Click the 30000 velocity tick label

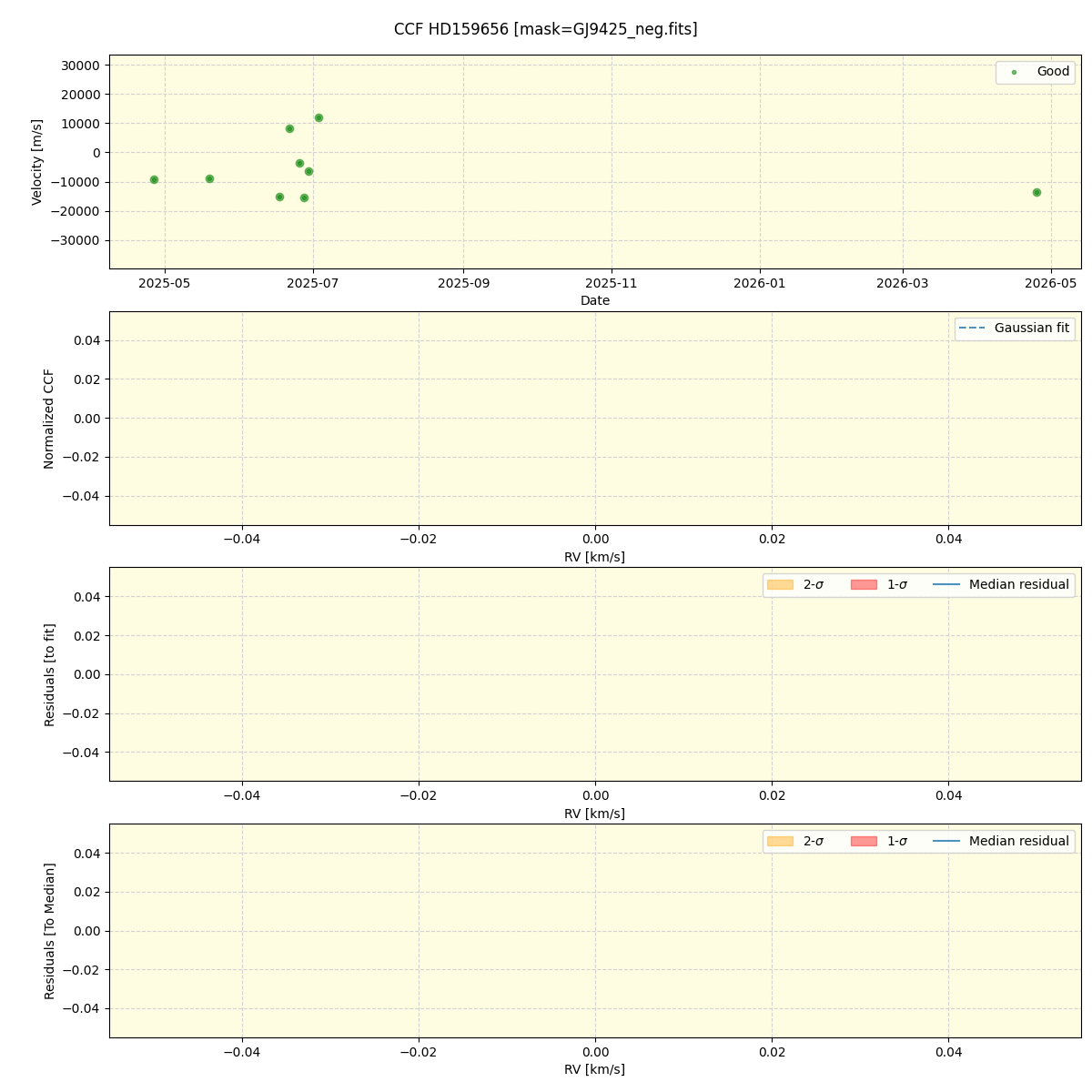point(81,66)
